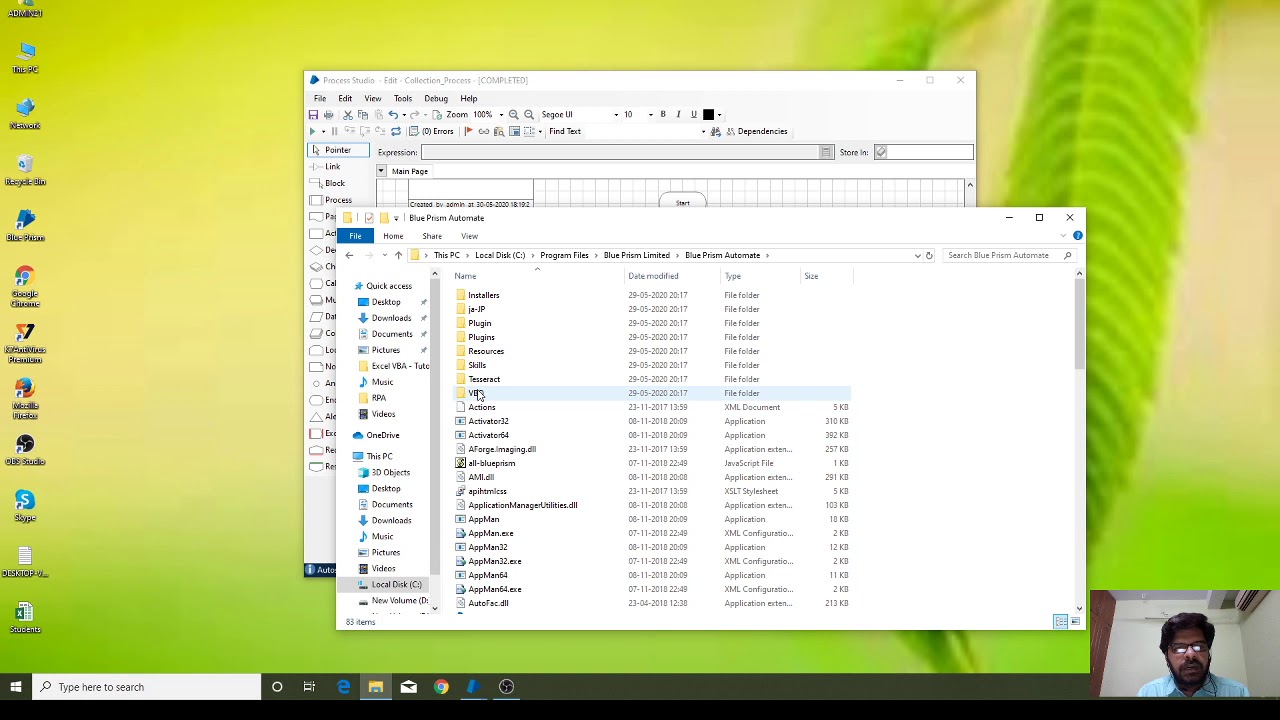
Task: Run the process with Go button
Action: tap(312, 132)
